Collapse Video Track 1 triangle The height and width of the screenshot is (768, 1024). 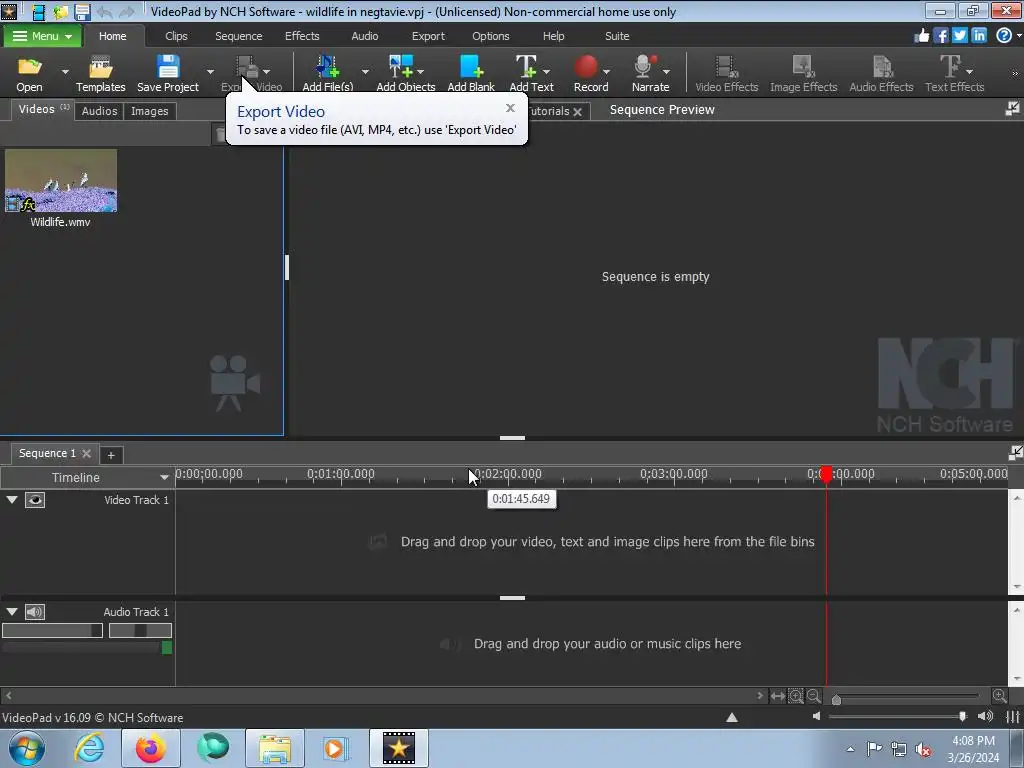pos(12,500)
